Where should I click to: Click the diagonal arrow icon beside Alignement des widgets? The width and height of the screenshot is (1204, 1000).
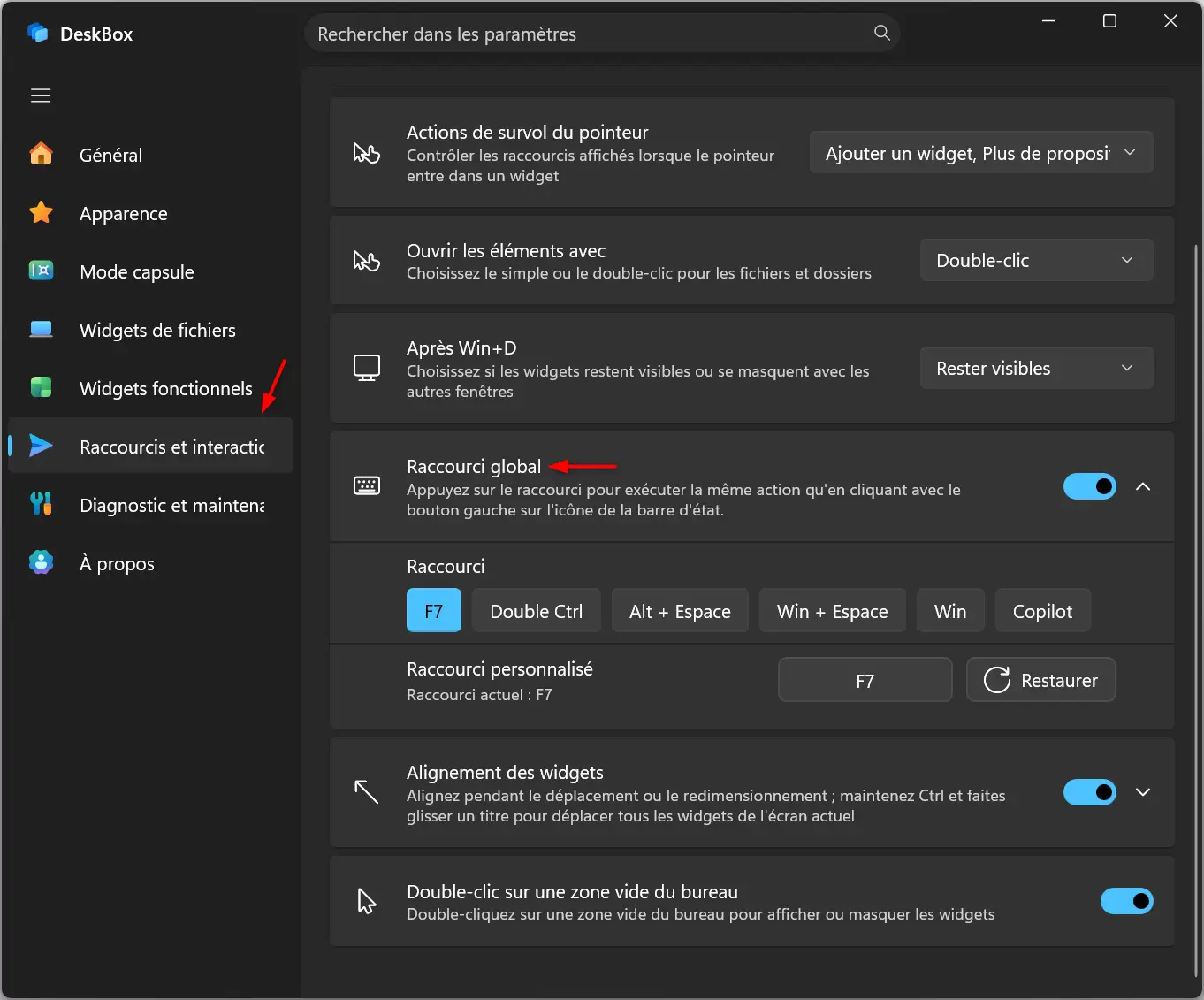pos(366,791)
